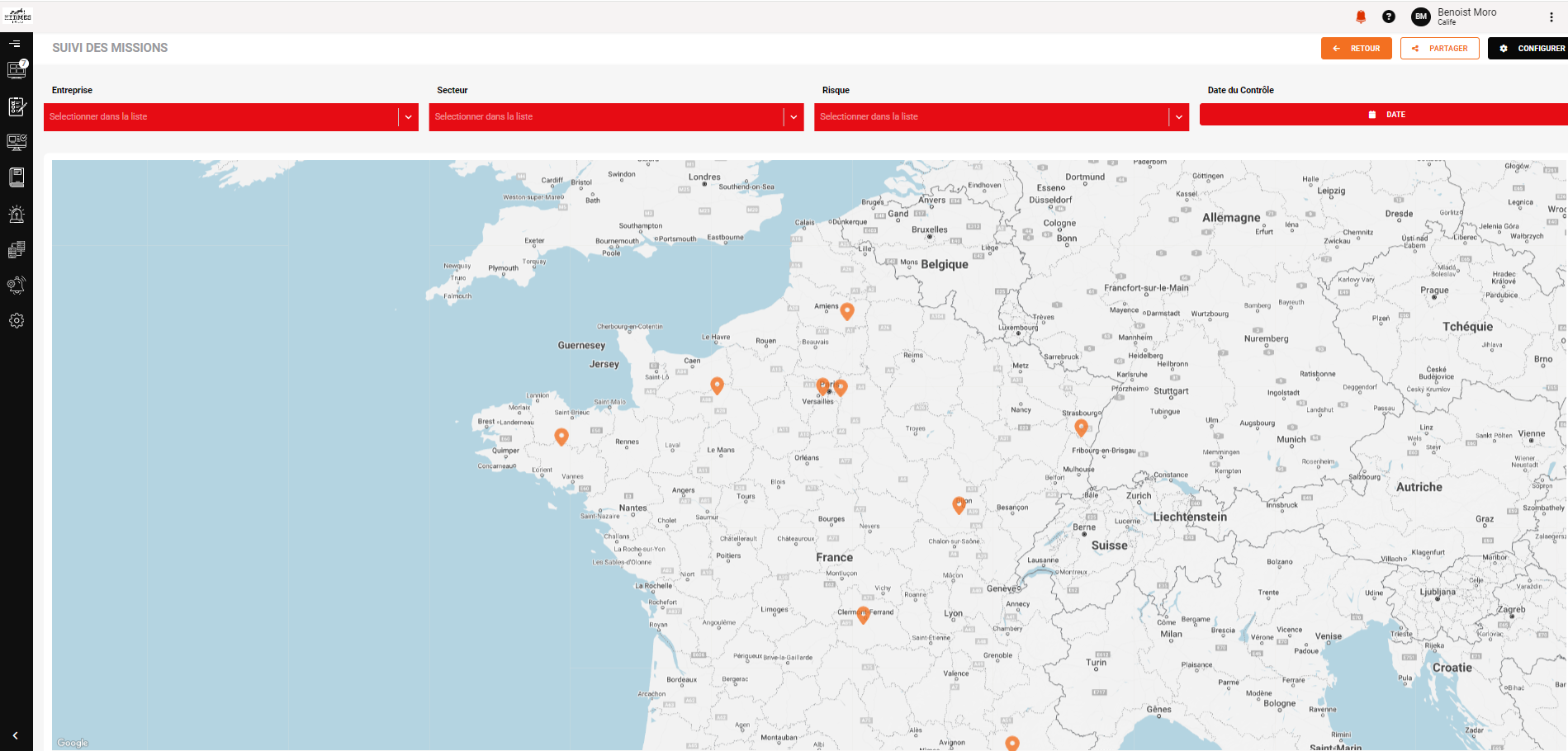
Task: Open the alarm siren sidebar icon
Action: 17,214
